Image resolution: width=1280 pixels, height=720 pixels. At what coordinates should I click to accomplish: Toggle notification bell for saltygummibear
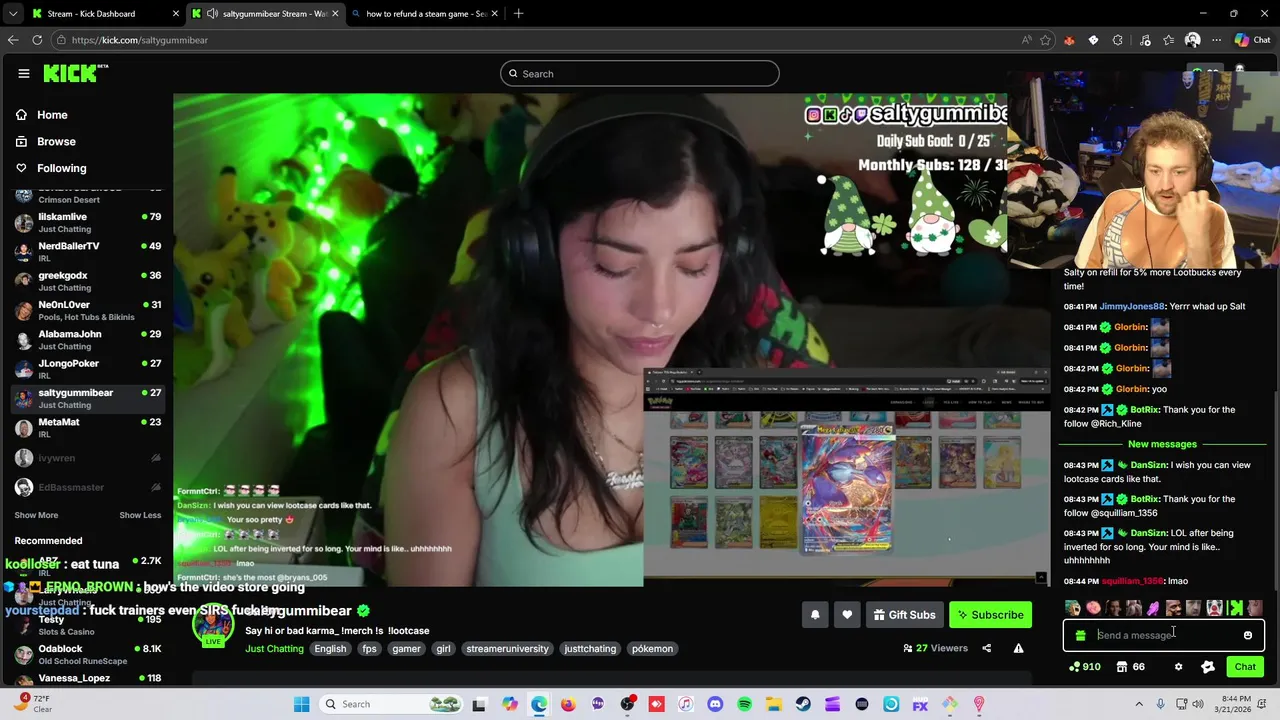815,615
